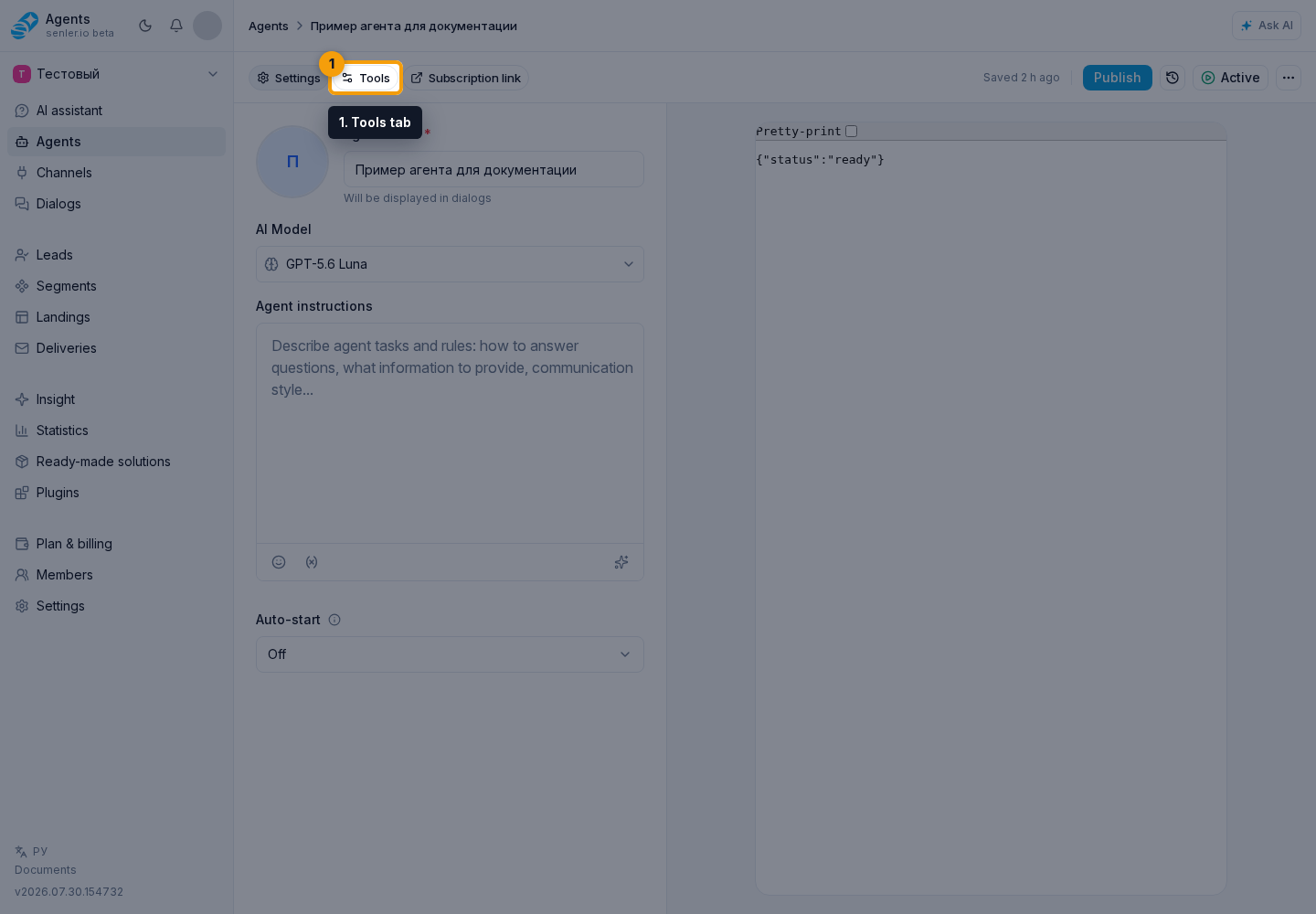Switch language with РУ toggle

(x=31, y=851)
